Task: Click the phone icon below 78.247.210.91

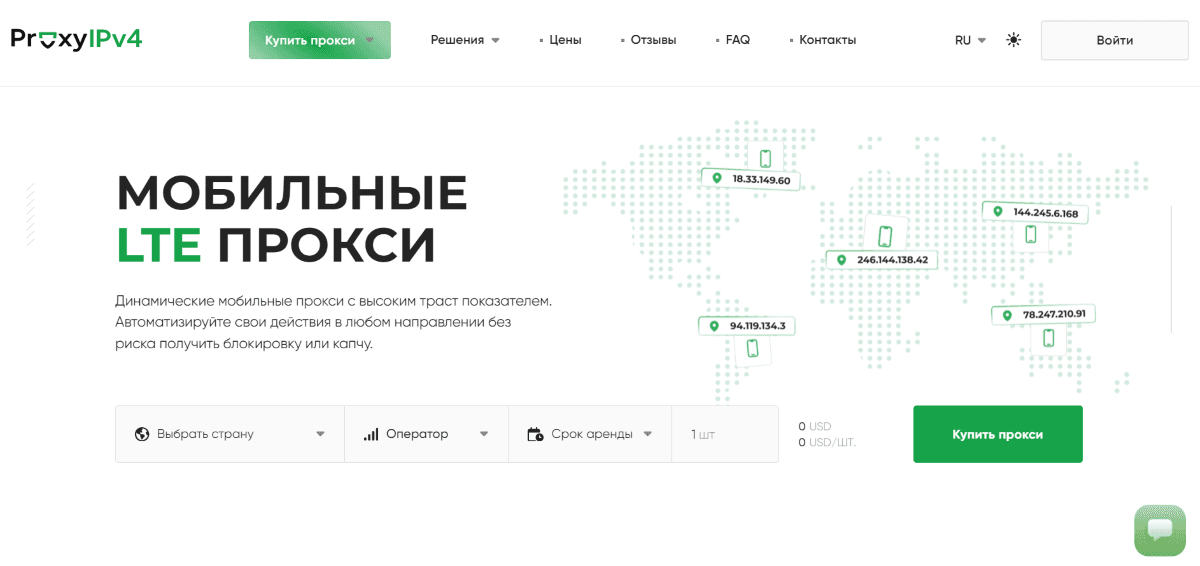Action: 1049,338
